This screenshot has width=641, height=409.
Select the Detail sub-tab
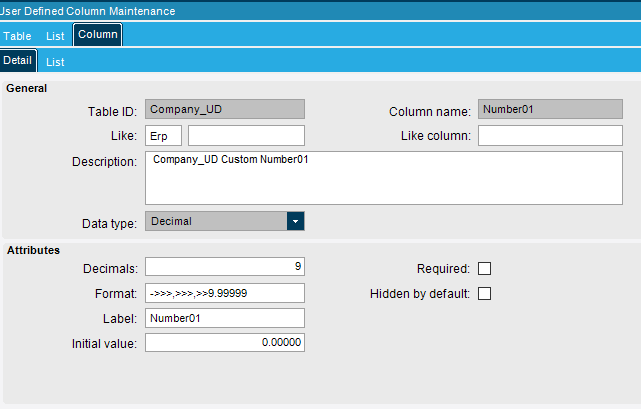point(18,61)
